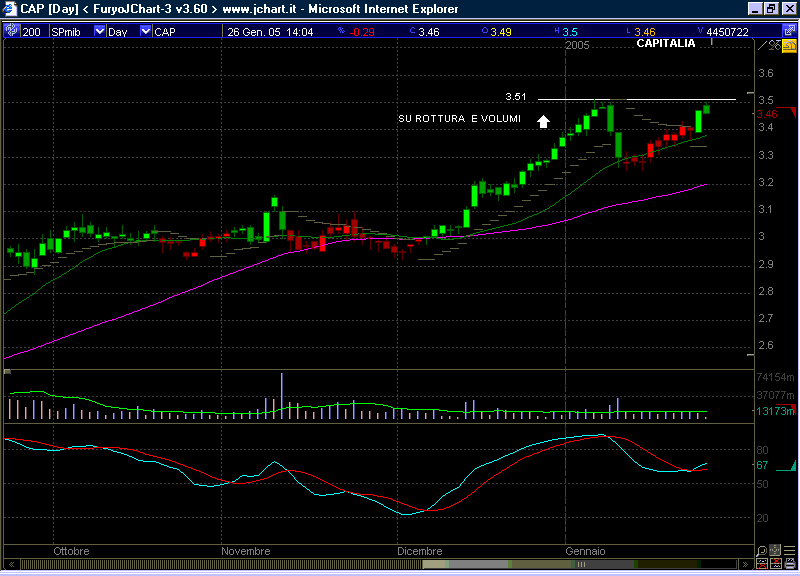Click the magnifier zoom icon at bottom-right
Image resolution: width=800 pixels, height=576 pixels.
(762, 550)
